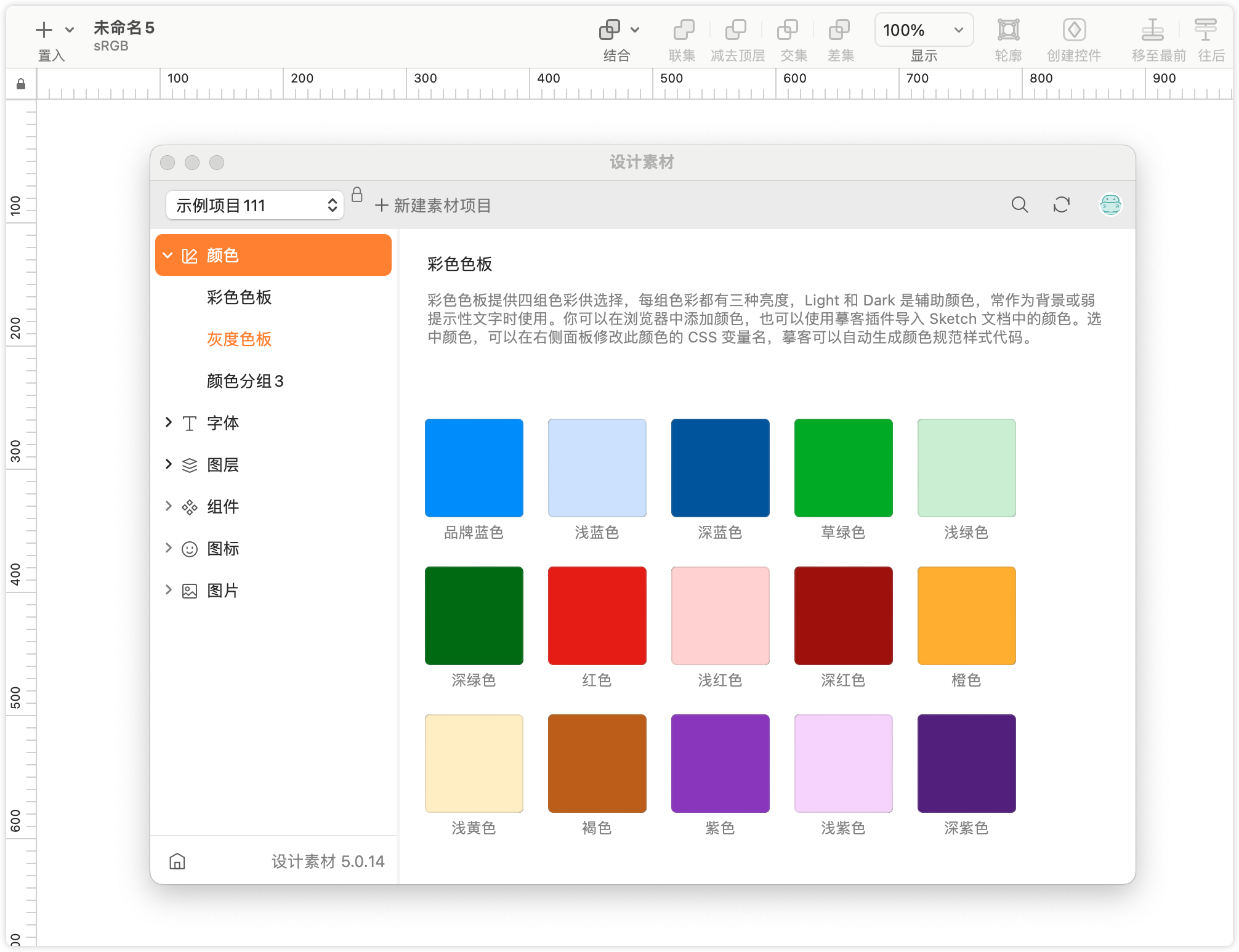Open the user avatar icon

1110,204
